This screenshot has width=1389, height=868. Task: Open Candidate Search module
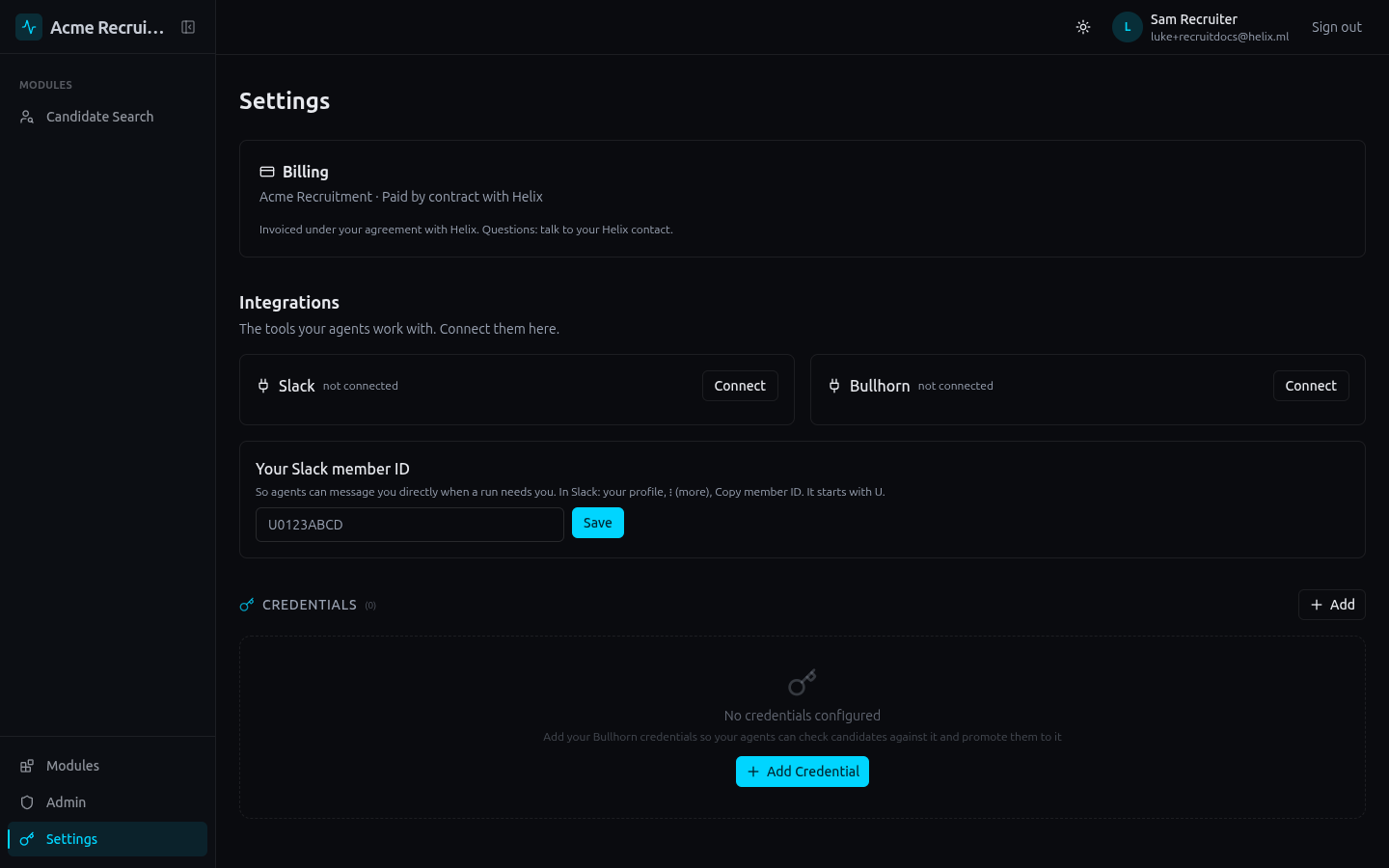(x=107, y=117)
